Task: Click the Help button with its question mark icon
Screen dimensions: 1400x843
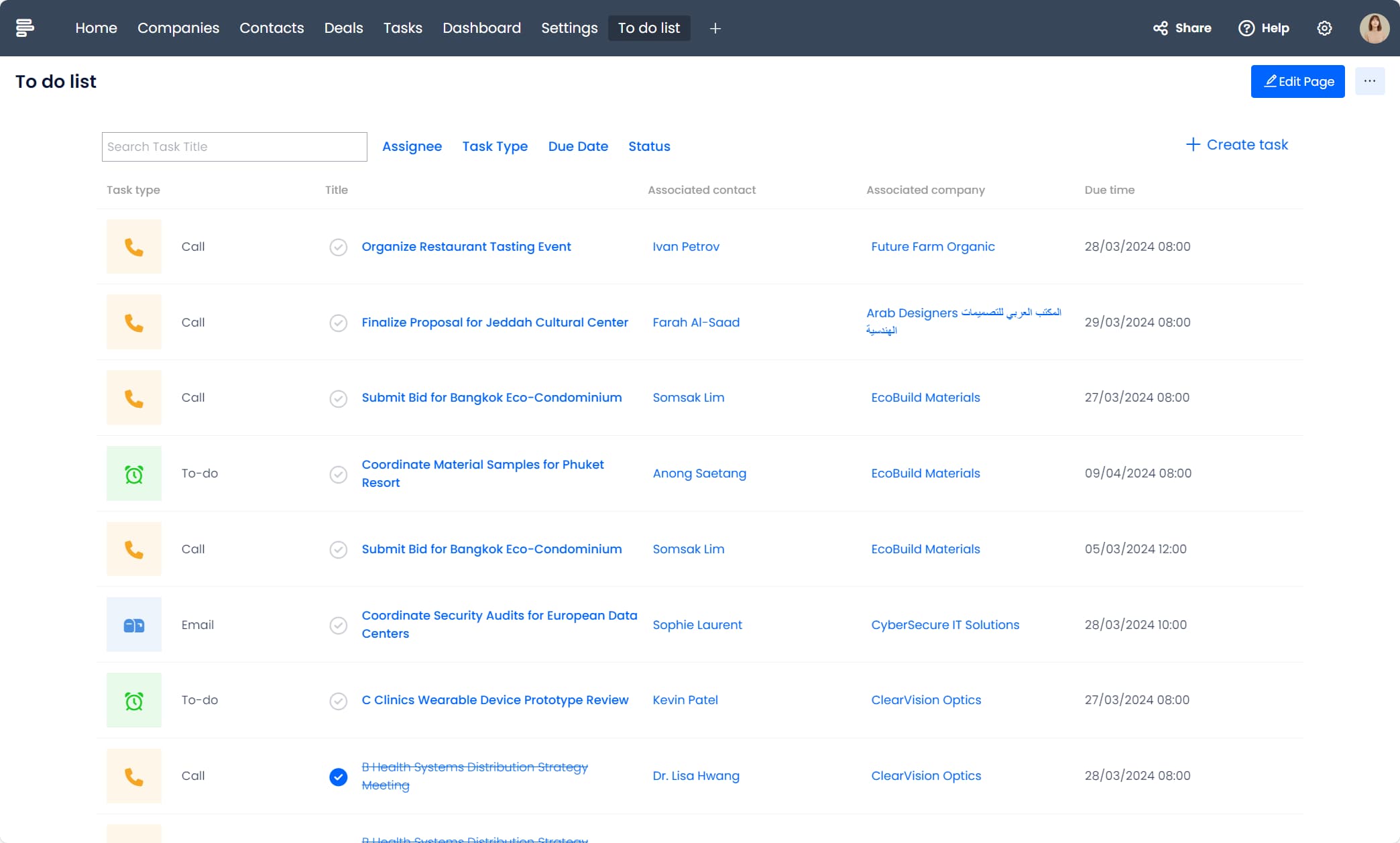Action: point(1263,28)
